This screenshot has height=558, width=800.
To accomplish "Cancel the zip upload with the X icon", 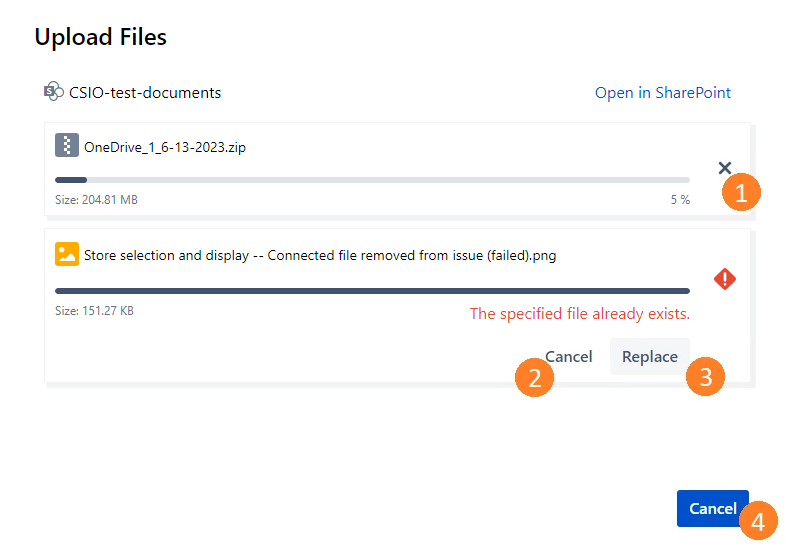I will tap(725, 168).
